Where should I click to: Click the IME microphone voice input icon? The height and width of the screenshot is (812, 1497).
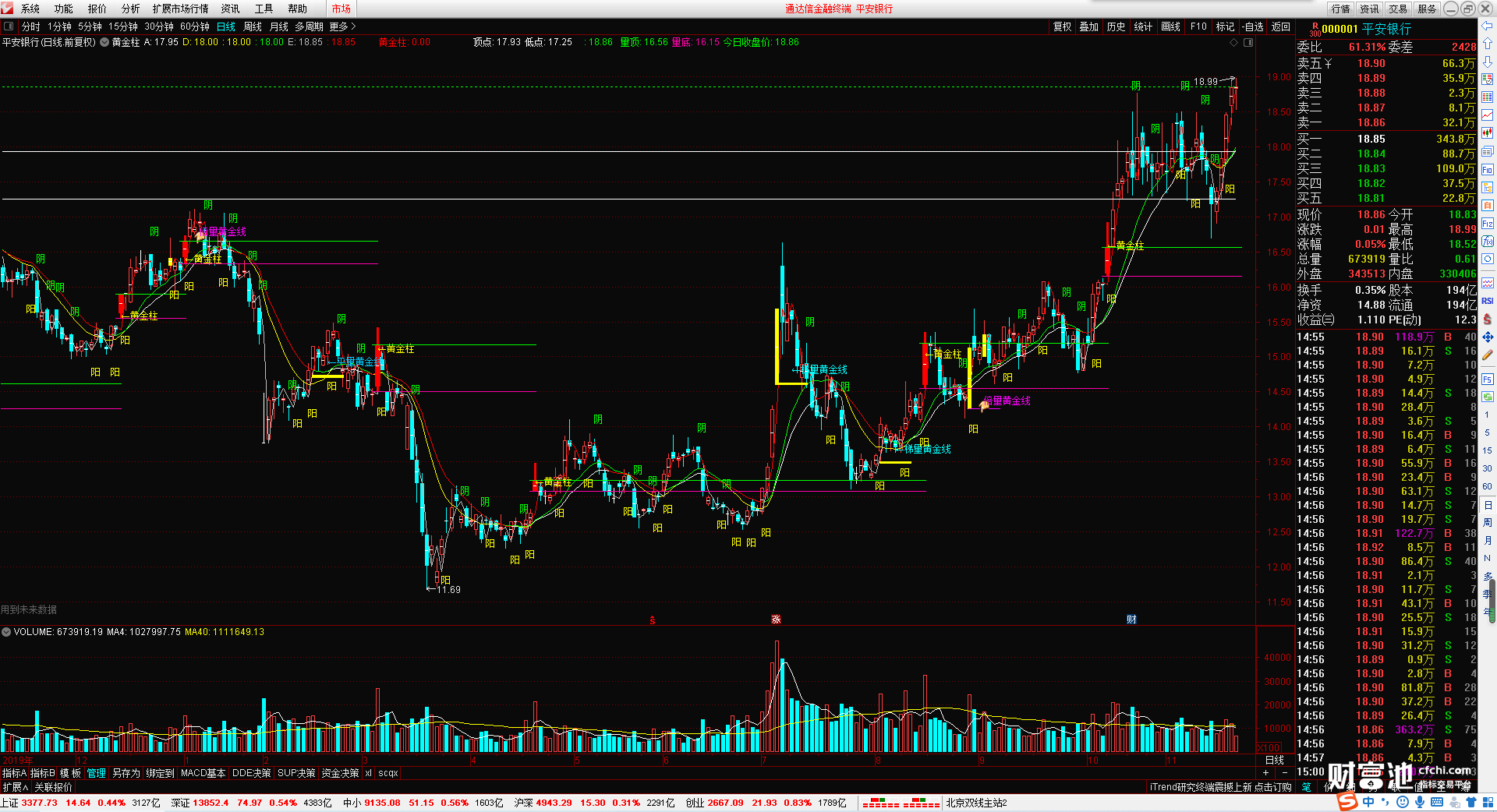(1420, 802)
